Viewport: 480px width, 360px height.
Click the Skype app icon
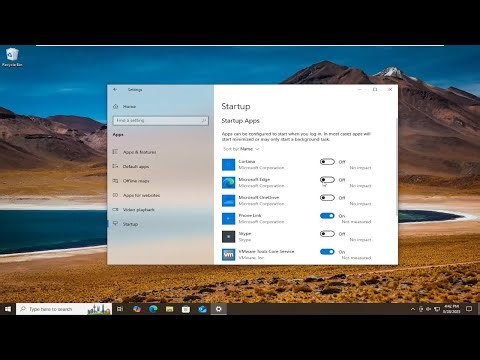point(229,236)
